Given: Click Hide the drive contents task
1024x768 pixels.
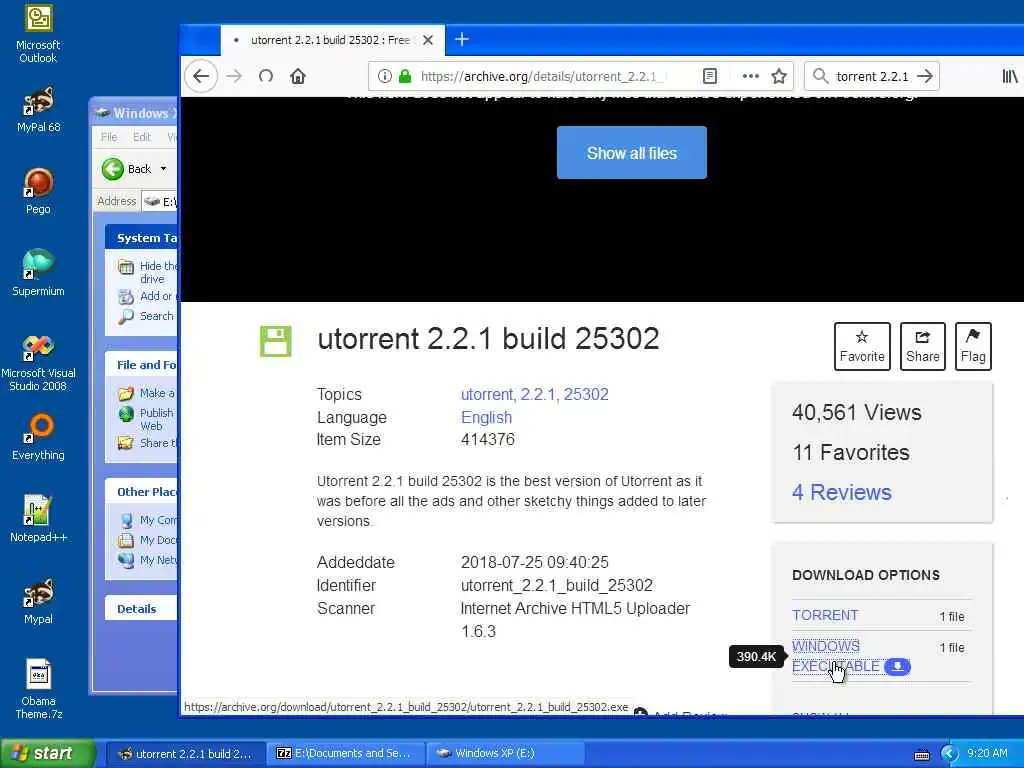Looking at the screenshot, I should 148,272.
